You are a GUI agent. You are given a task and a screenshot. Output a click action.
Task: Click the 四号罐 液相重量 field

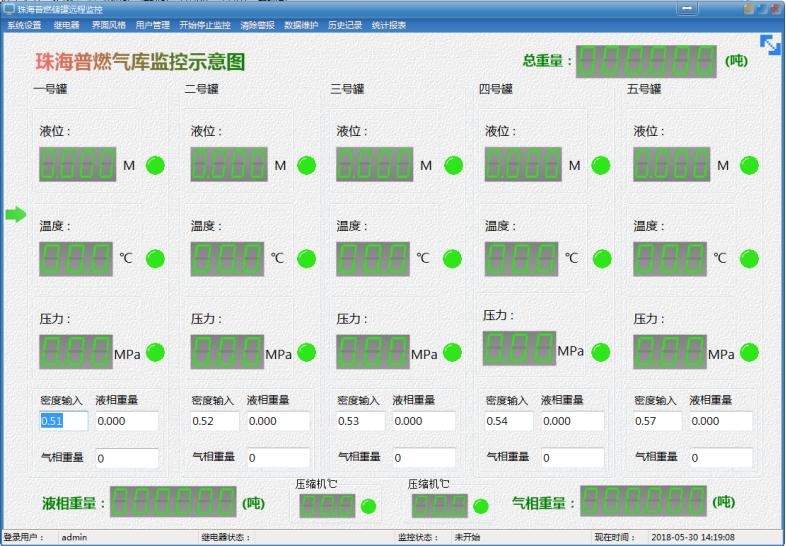pyautogui.click(x=572, y=421)
